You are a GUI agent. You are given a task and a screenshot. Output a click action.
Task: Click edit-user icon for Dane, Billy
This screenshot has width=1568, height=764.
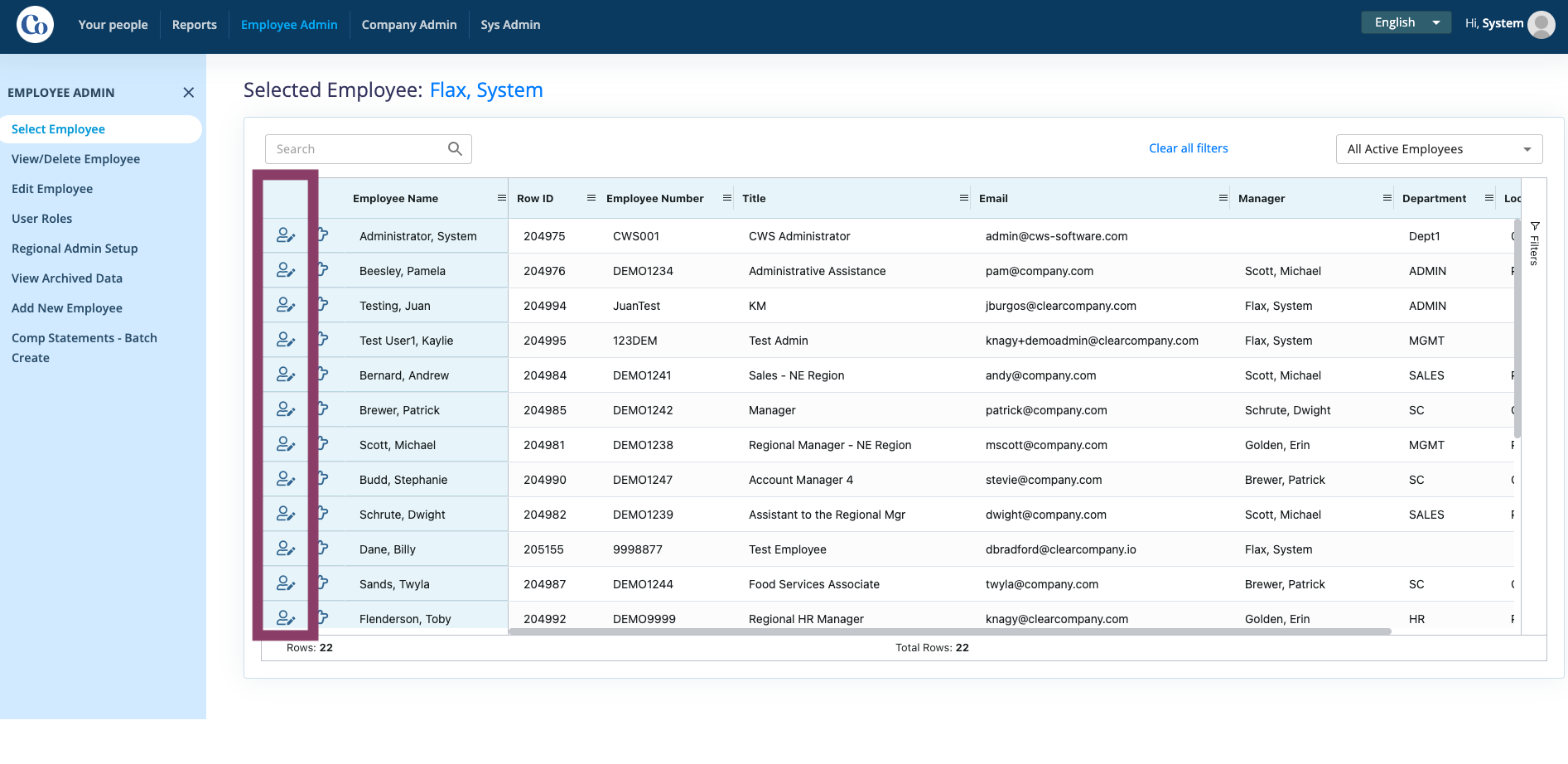[286, 549]
